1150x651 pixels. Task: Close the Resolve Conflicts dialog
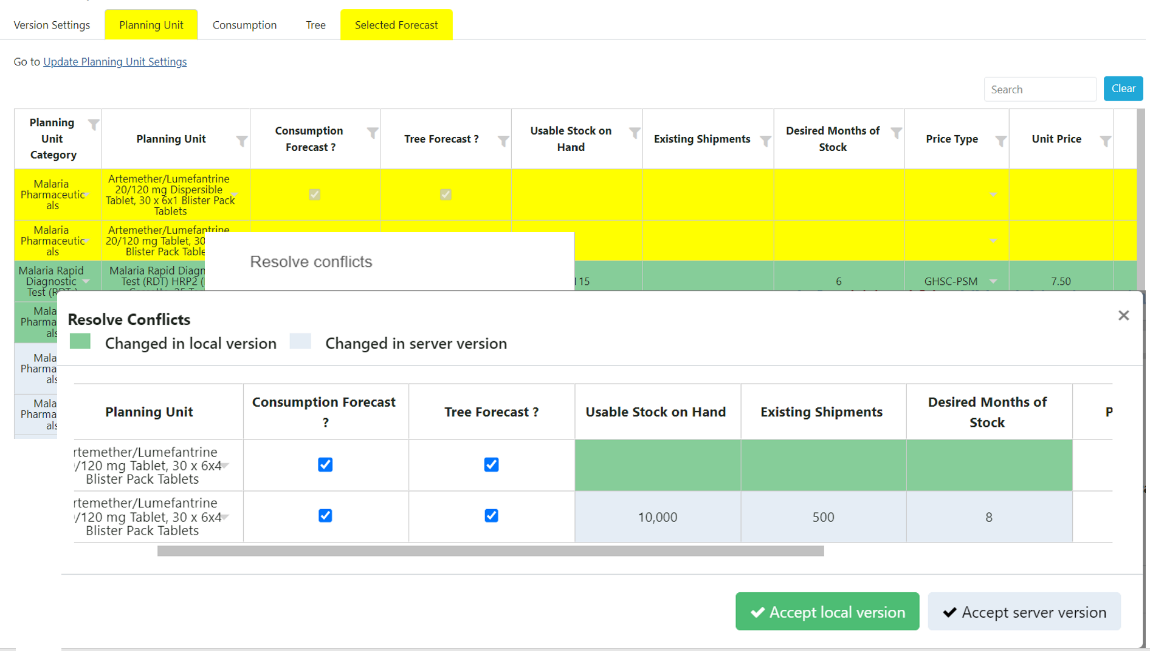pyautogui.click(x=1124, y=315)
